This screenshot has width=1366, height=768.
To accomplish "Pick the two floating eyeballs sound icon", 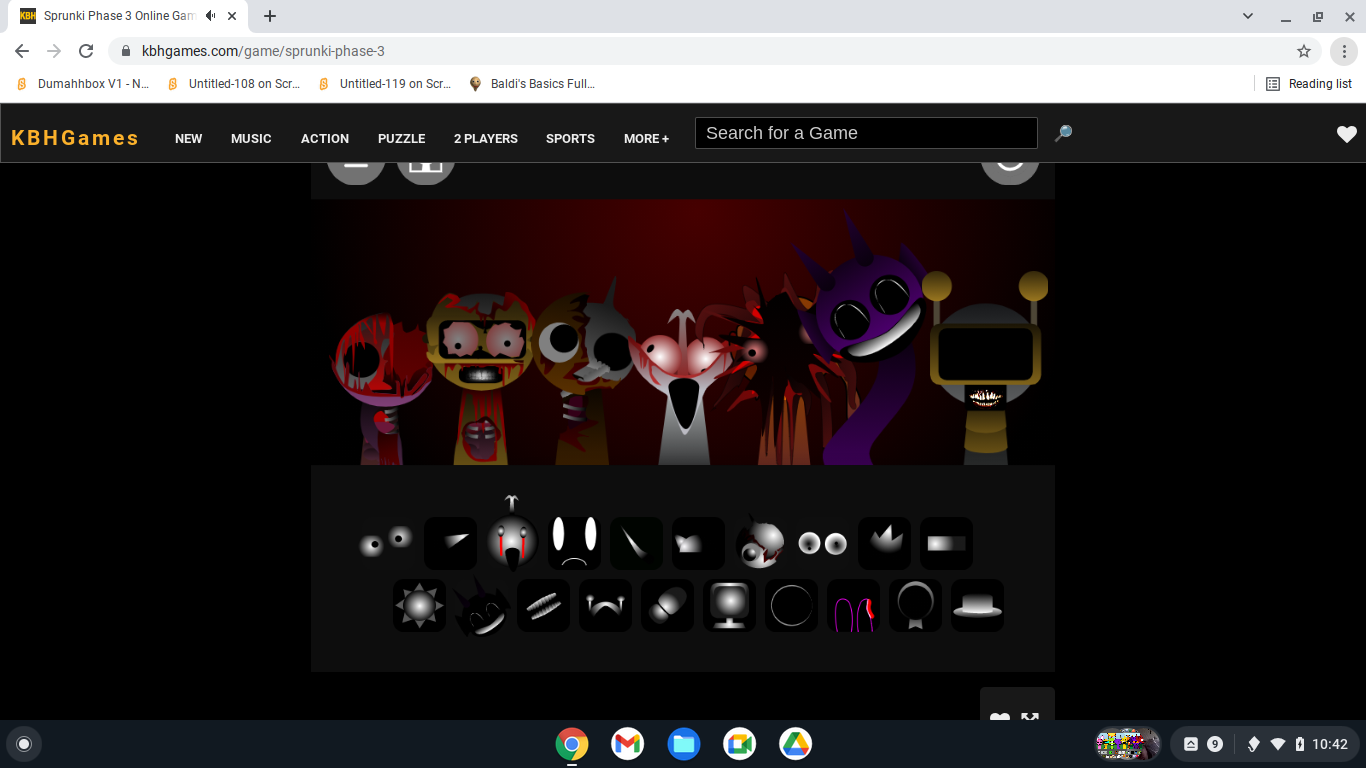I will [387, 542].
